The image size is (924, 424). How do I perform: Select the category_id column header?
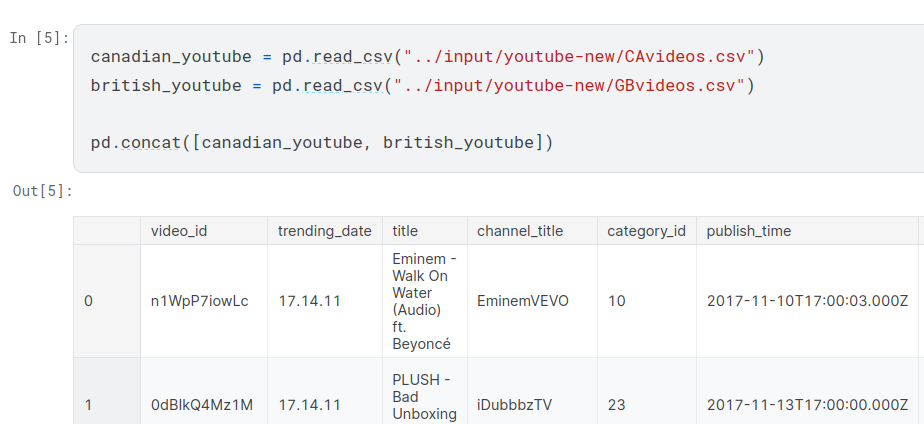pyautogui.click(x=646, y=231)
